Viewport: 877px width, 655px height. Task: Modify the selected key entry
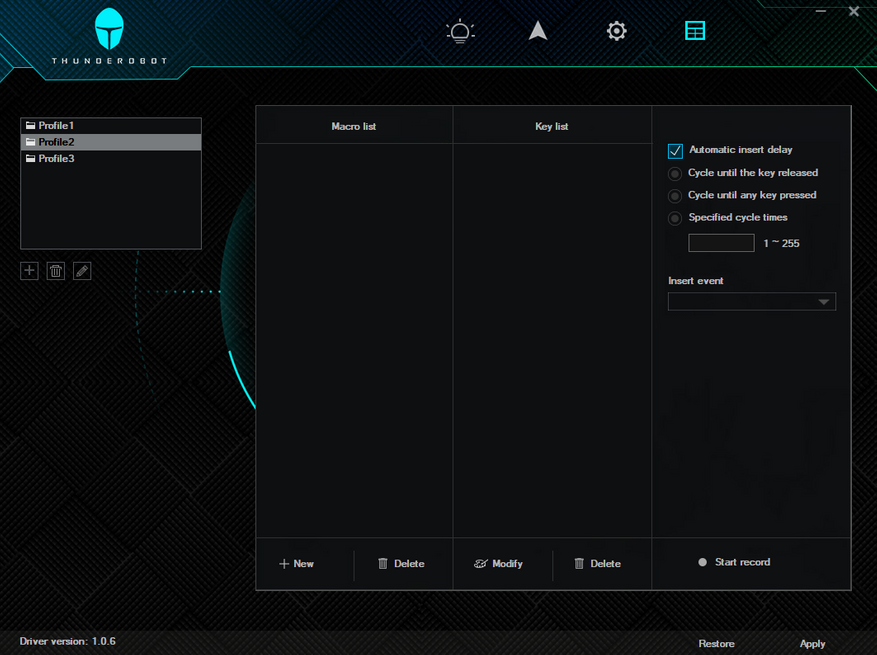point(498,564)
